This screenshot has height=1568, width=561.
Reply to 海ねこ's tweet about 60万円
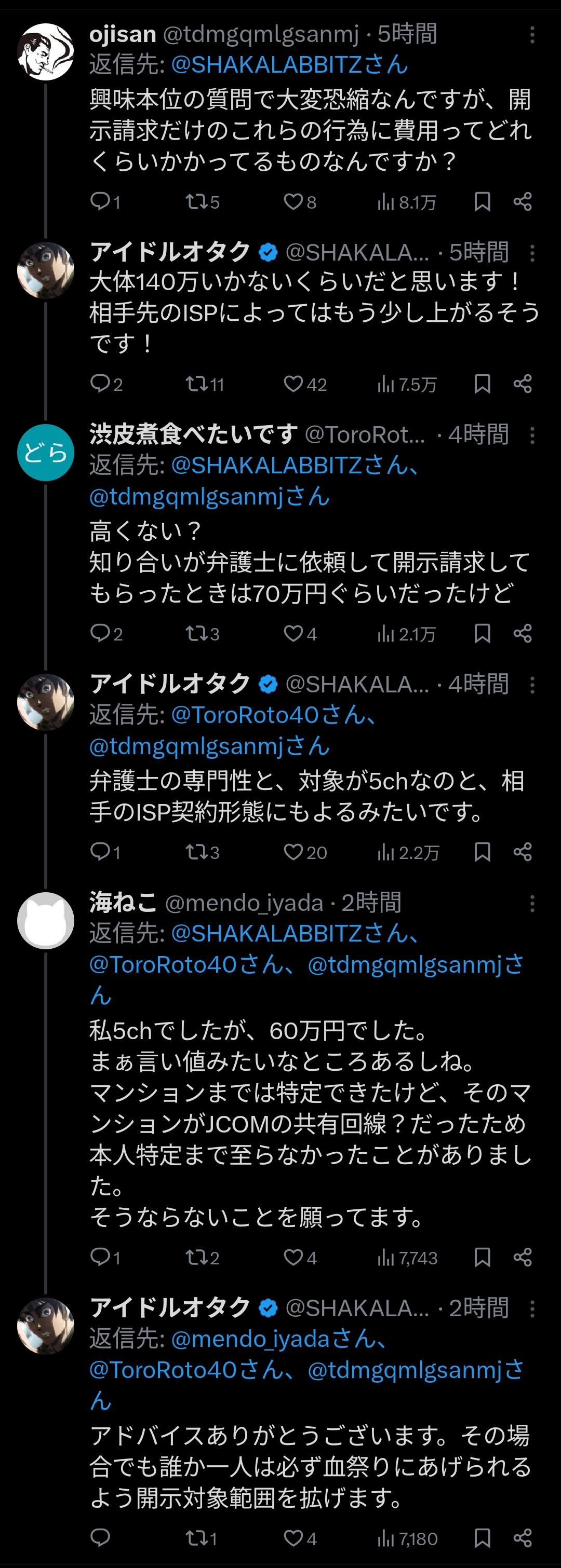point(100,1257)
